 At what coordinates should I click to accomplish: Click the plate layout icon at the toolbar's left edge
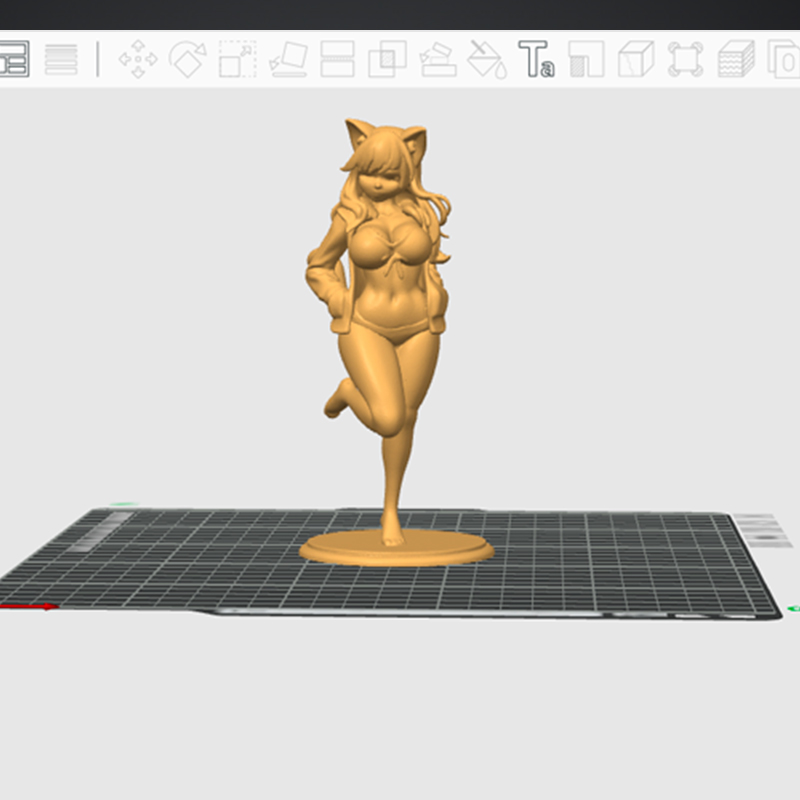point(14,59)
